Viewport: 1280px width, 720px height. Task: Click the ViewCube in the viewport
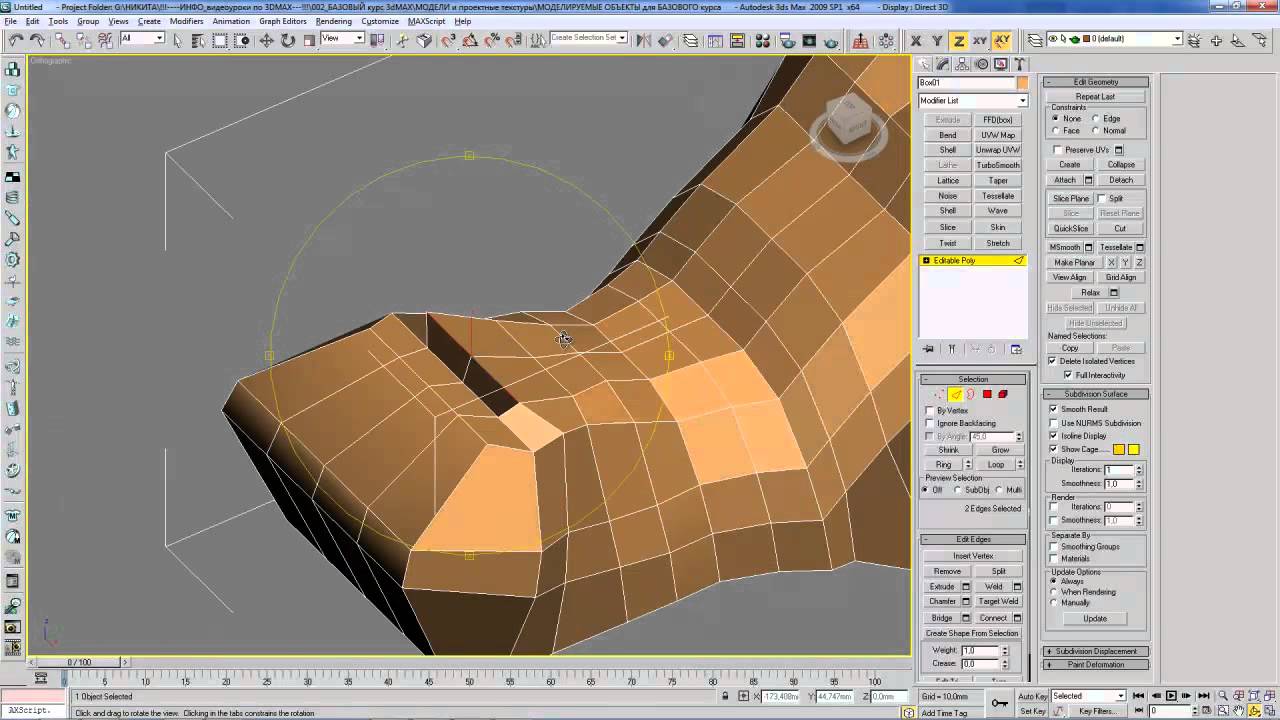(849, 122)
